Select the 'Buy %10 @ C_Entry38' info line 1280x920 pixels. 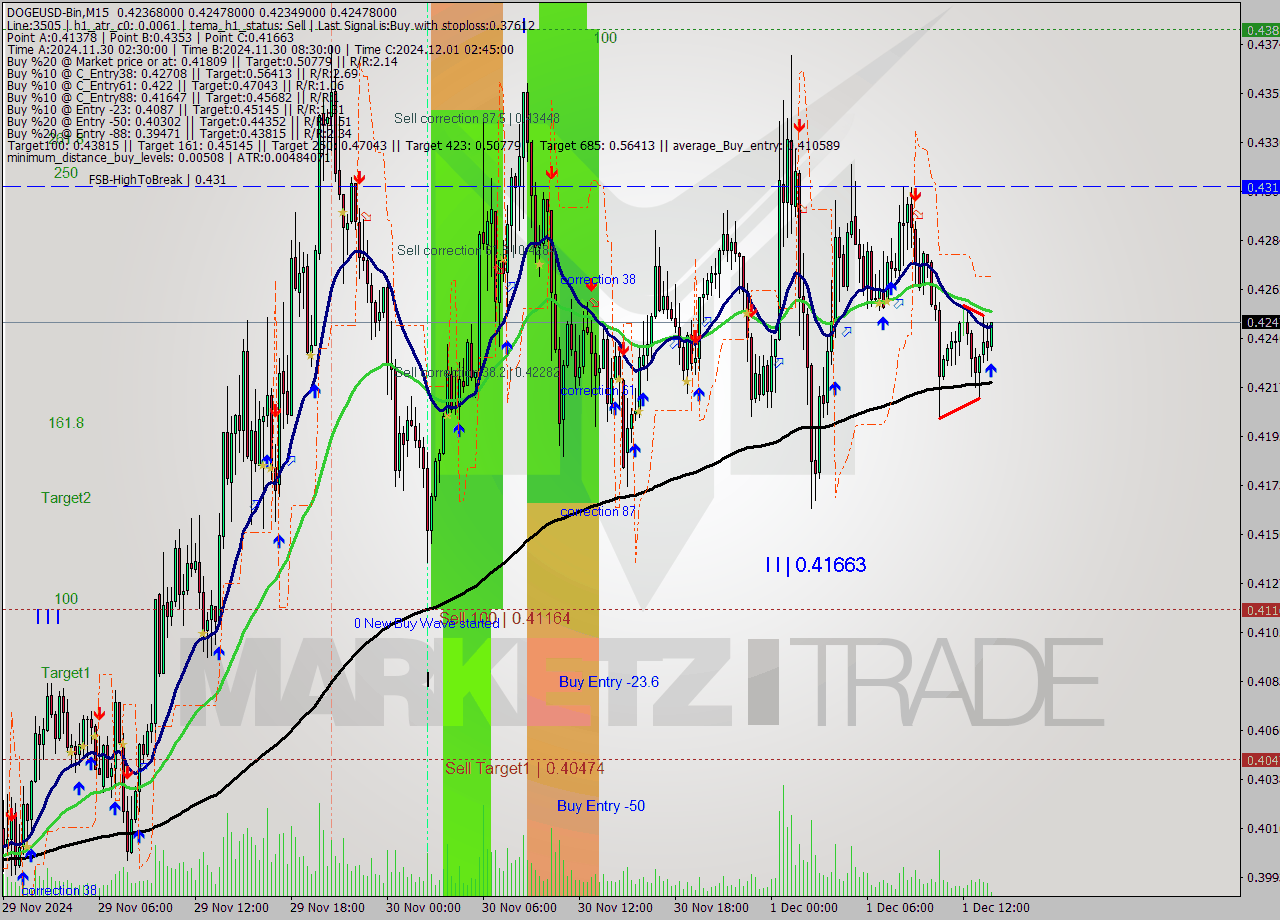click(182, 74)
